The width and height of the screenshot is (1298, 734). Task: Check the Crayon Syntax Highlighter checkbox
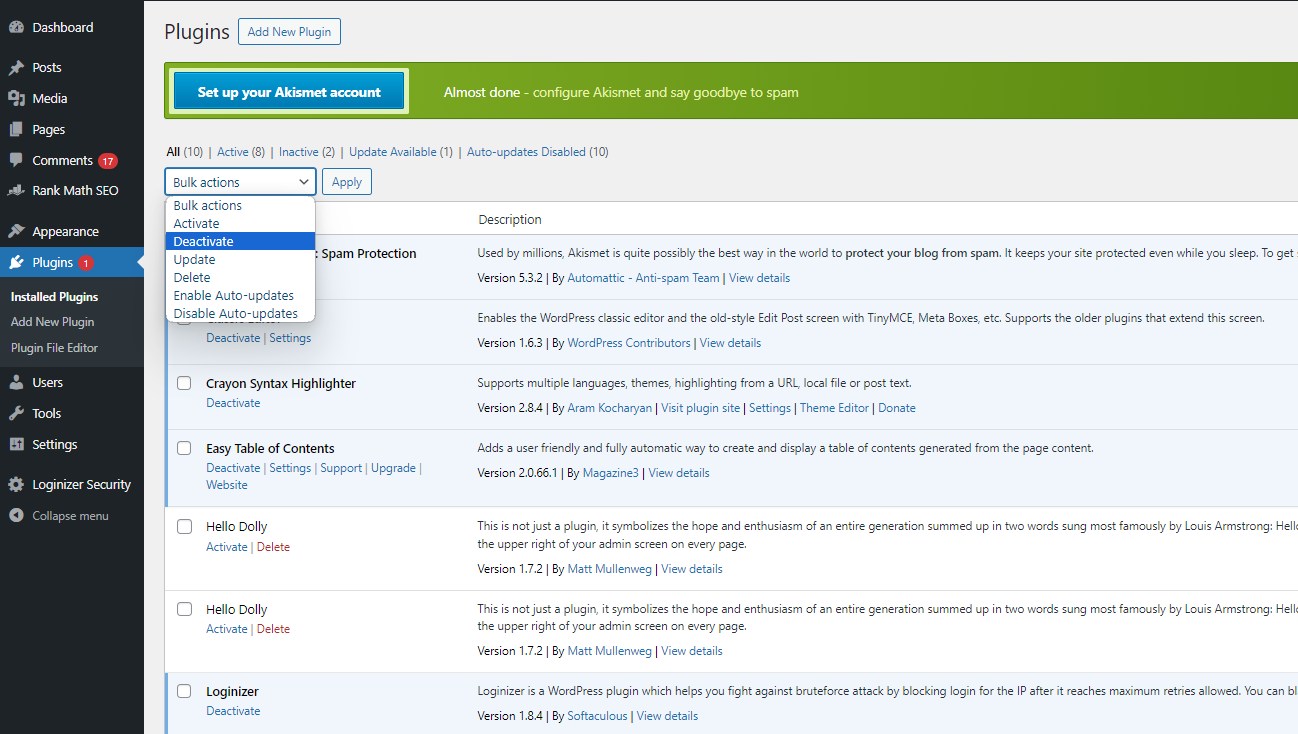[184, 383]
